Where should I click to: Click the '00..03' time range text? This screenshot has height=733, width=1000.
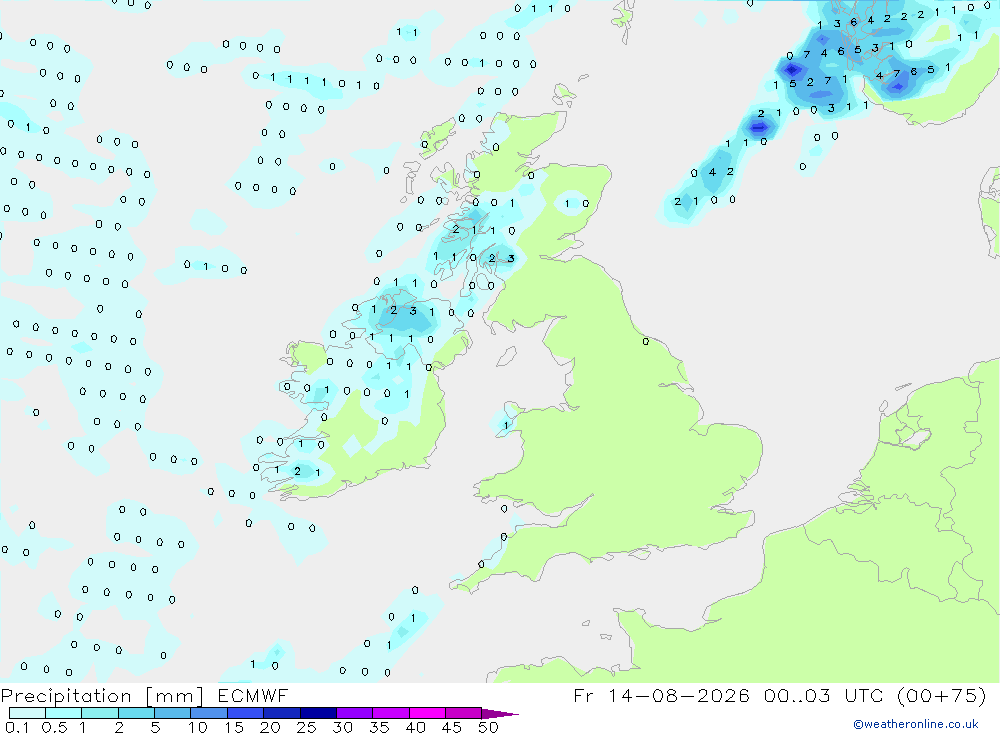[797, 695]
